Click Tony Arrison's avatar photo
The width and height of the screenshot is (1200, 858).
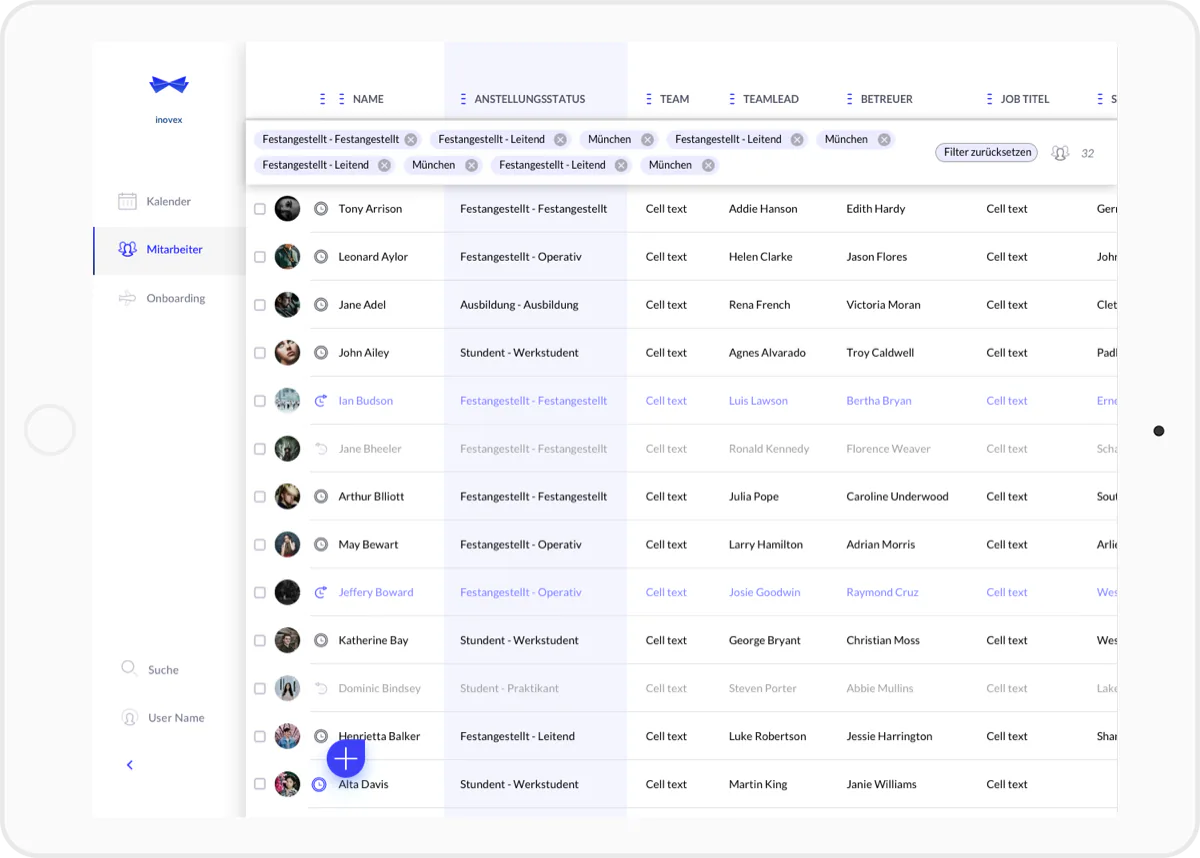(288, 209)
